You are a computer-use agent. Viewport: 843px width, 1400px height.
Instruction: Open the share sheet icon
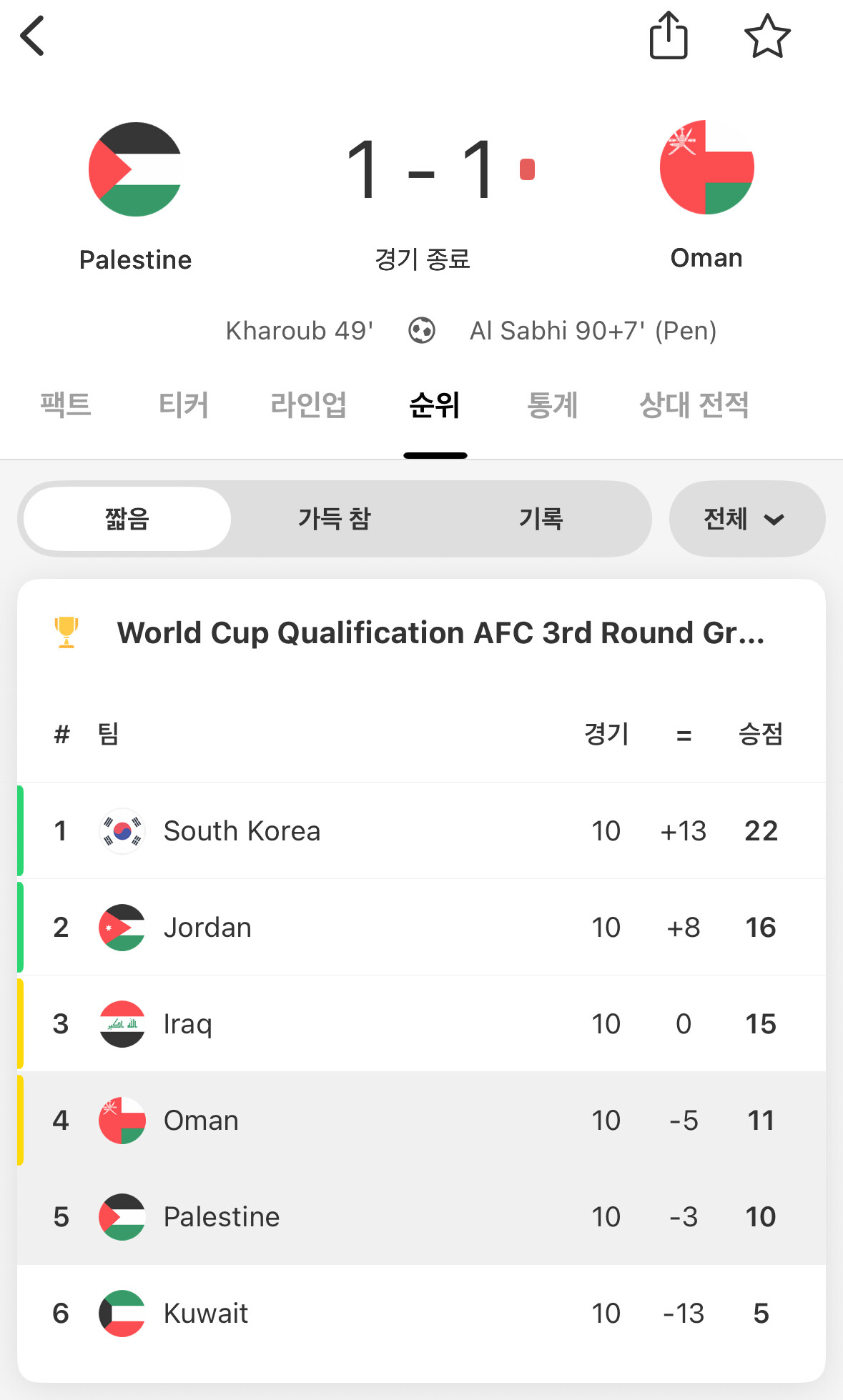pos(669,36)
